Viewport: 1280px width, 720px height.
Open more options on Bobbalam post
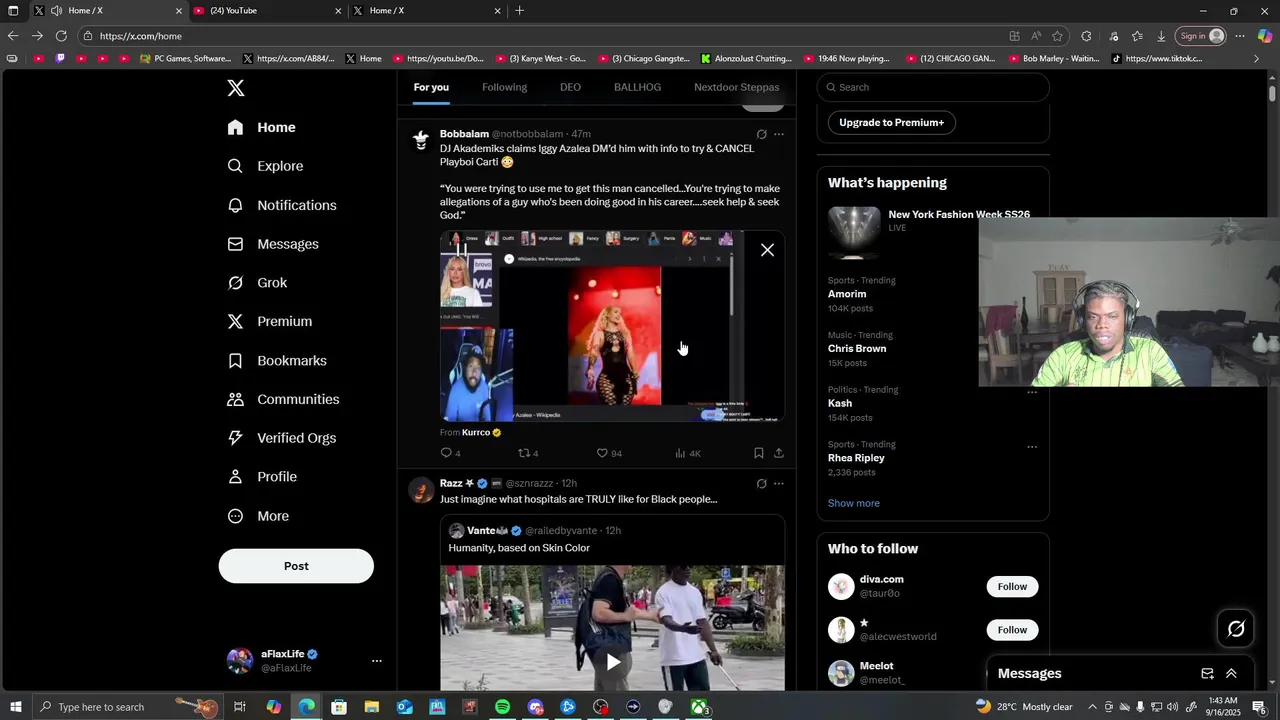779,134
